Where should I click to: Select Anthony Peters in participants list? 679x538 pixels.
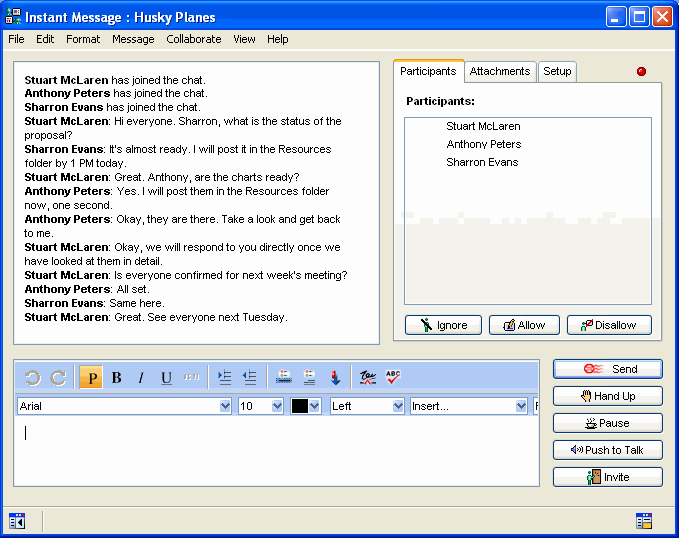click(x=483, y=144)
